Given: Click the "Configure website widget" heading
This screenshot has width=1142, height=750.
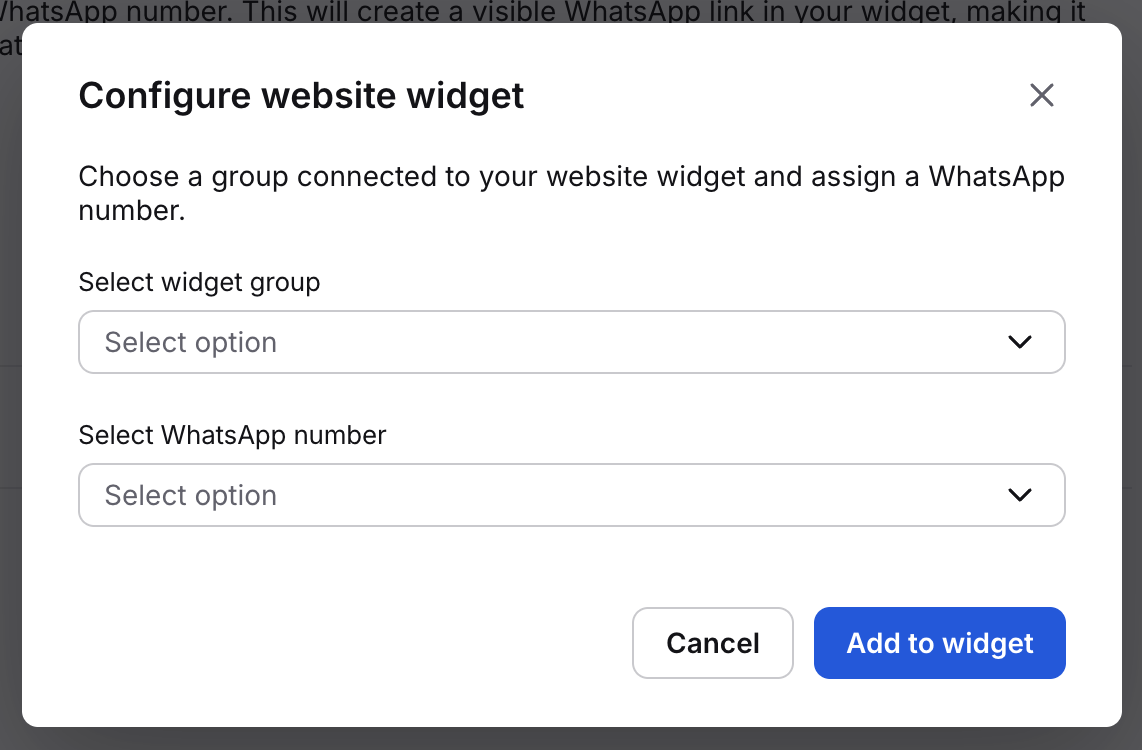Looking at the screenshot, I should click(x=301, y=96).
